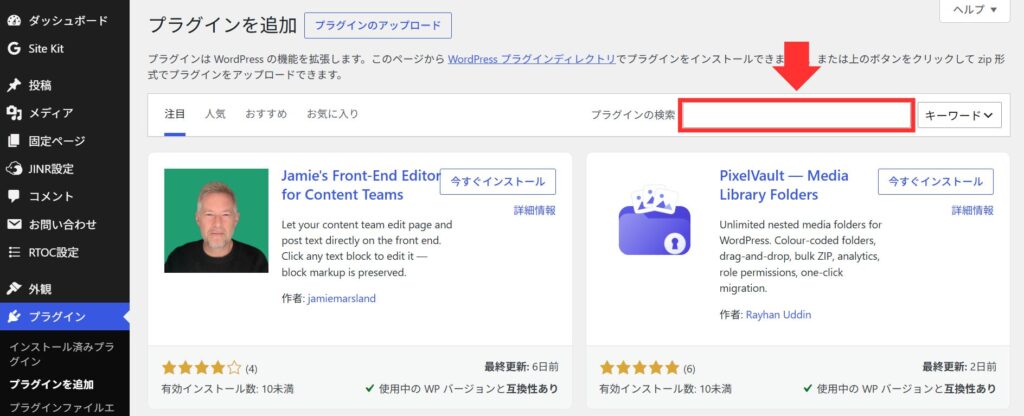Click the five-star rating of PixelVault
The image size is (1024, 416).
point(639,367)
